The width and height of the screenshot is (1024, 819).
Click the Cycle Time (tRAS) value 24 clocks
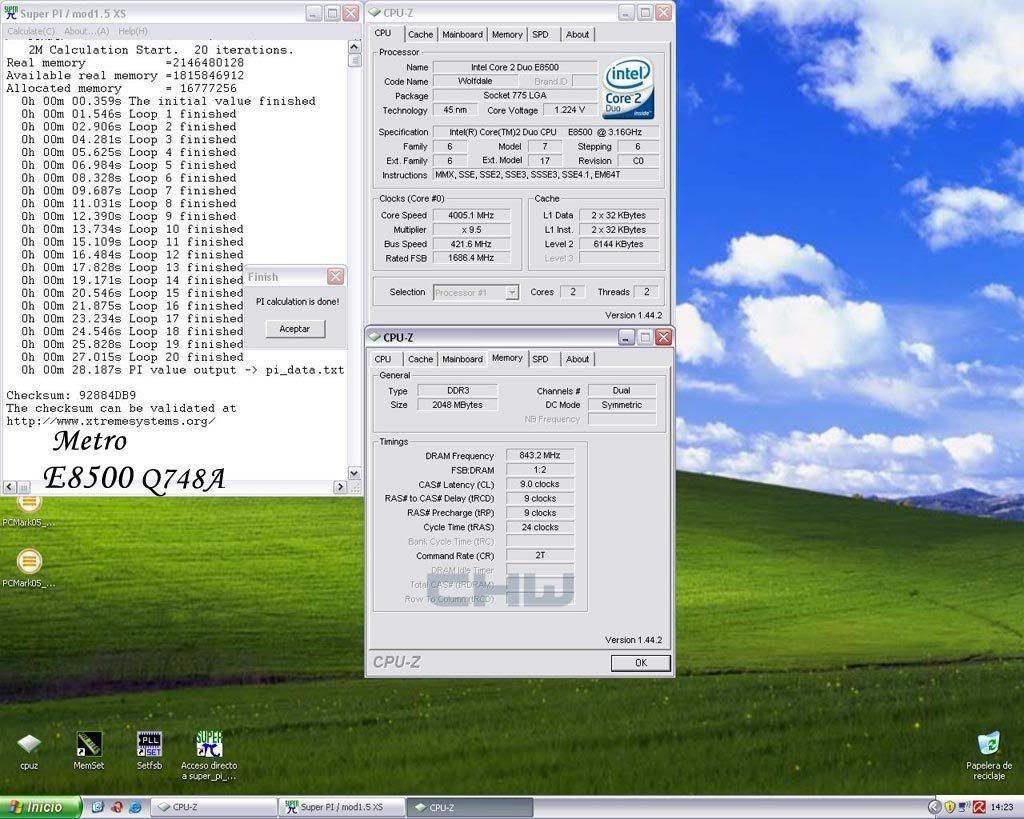(540, 527)
